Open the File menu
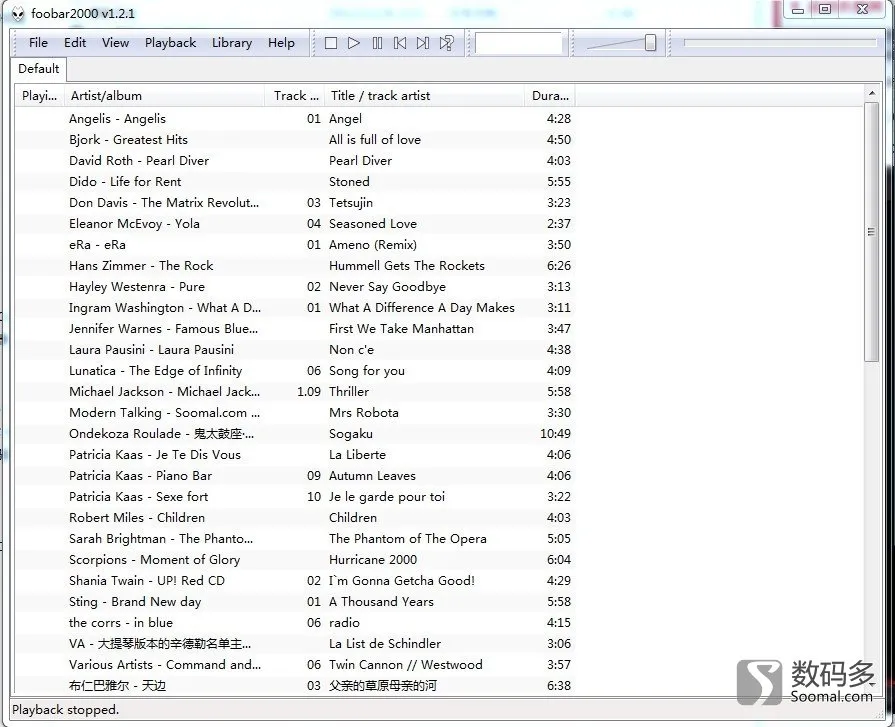This screenshot has height=727, width=895. pos(38,43)
